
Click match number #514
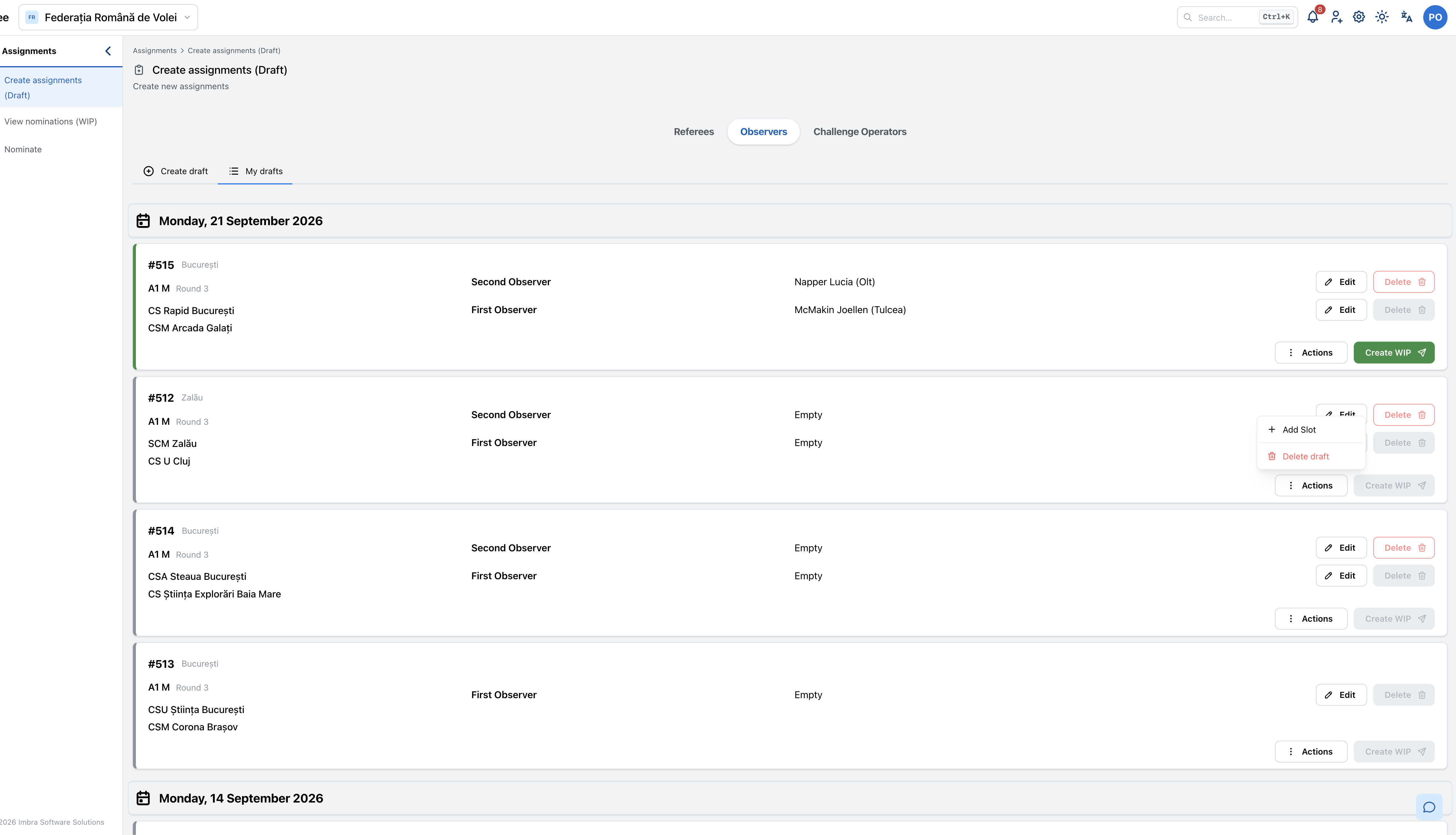coord(161,531)
